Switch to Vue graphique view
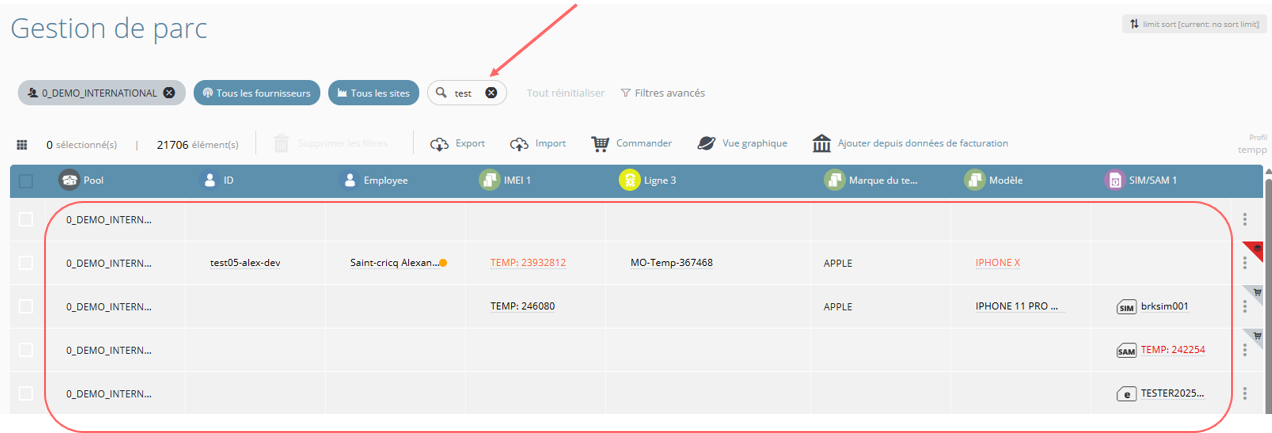The image size is (1272, 433). click(706, 144)
